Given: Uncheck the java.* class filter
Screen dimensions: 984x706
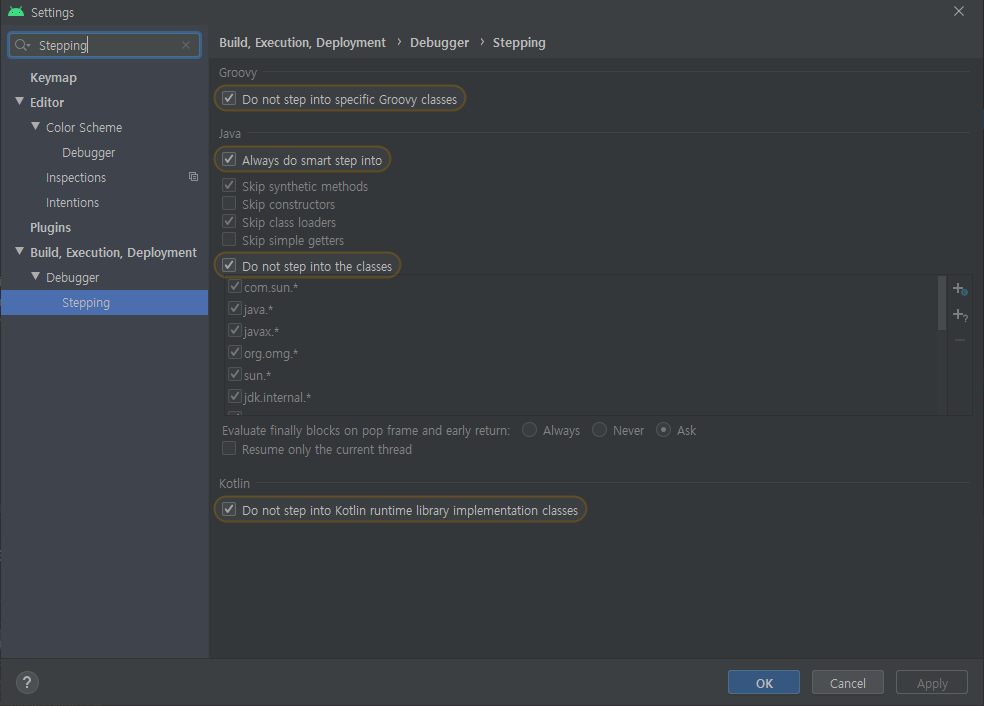Looking at the screenshot, I should (x=235, y=309).
